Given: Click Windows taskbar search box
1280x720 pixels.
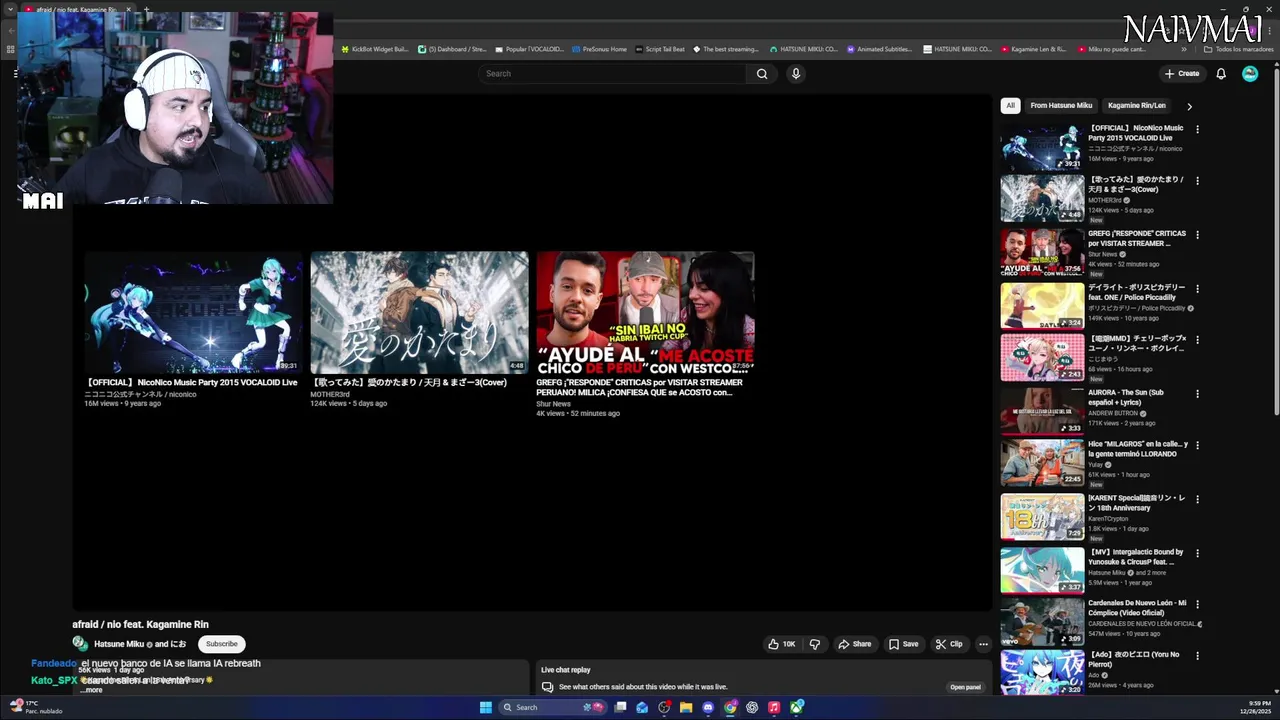Looking at the screenshot, I should pos(555,707).
